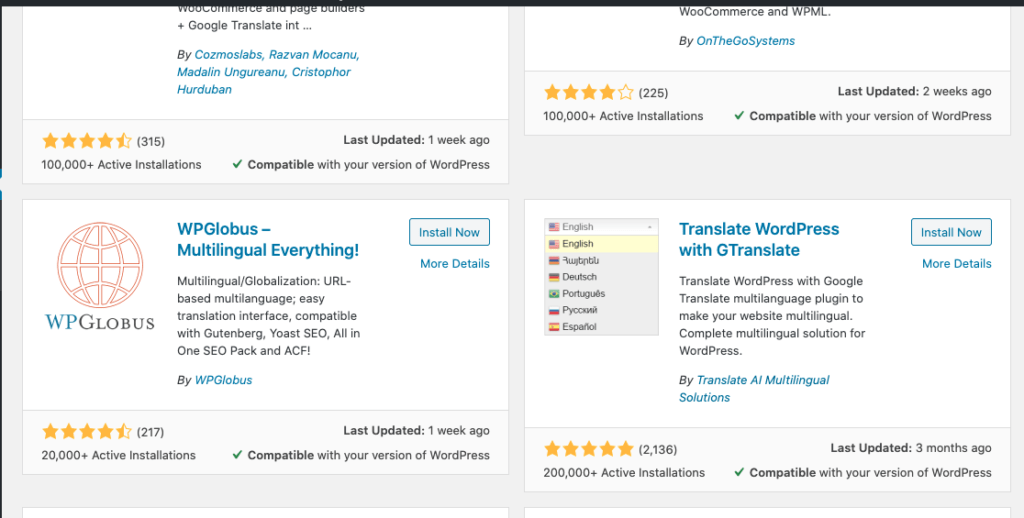This screenshot has width=1024, height=518.
Task: Click the Armenian flag beside Հայերեն
Action: 554,260
